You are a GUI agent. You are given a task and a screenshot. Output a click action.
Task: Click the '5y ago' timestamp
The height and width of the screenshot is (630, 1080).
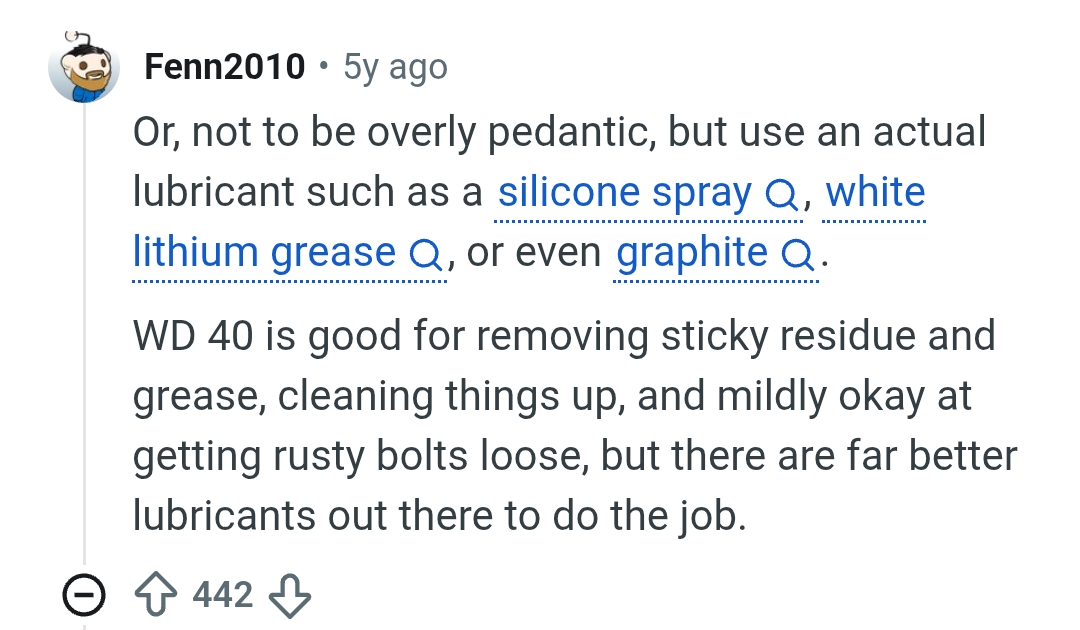click(395, 67)
